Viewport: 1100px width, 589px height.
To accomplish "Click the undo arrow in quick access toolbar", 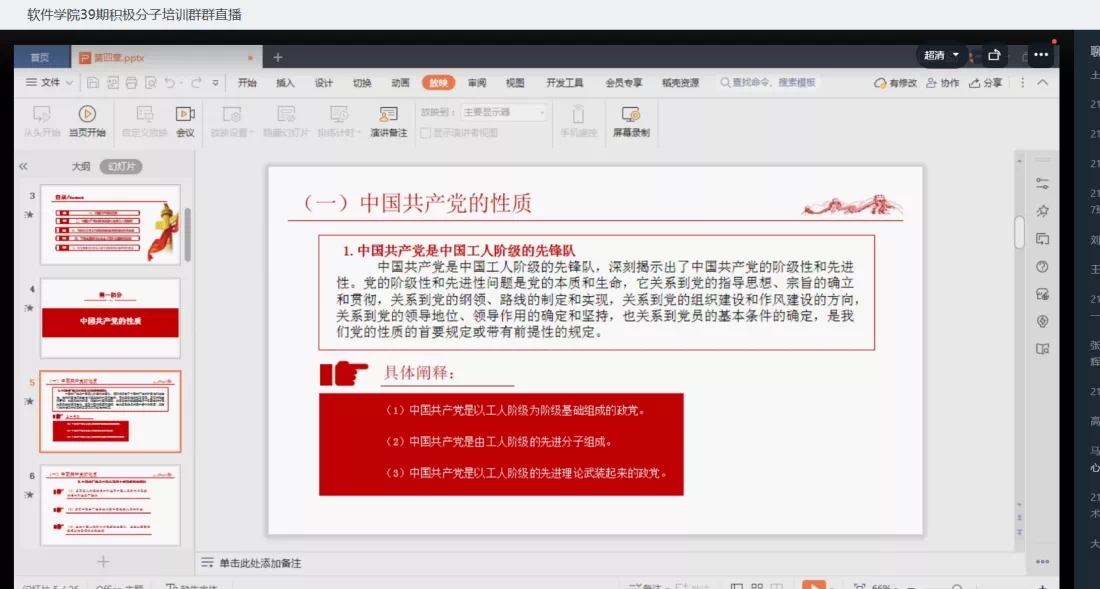I will click(x=169, y=83).
